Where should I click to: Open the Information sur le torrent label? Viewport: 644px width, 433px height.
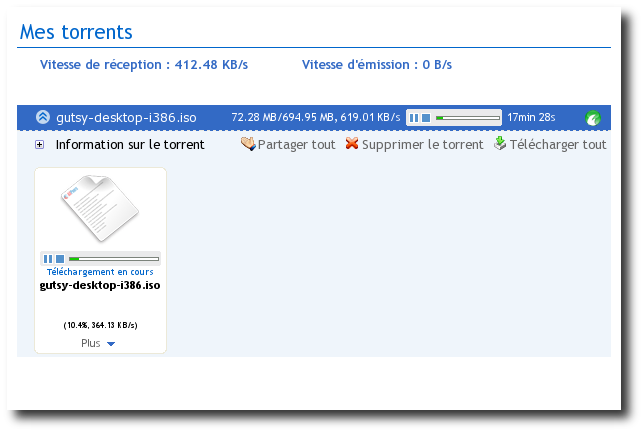[130, 145]
